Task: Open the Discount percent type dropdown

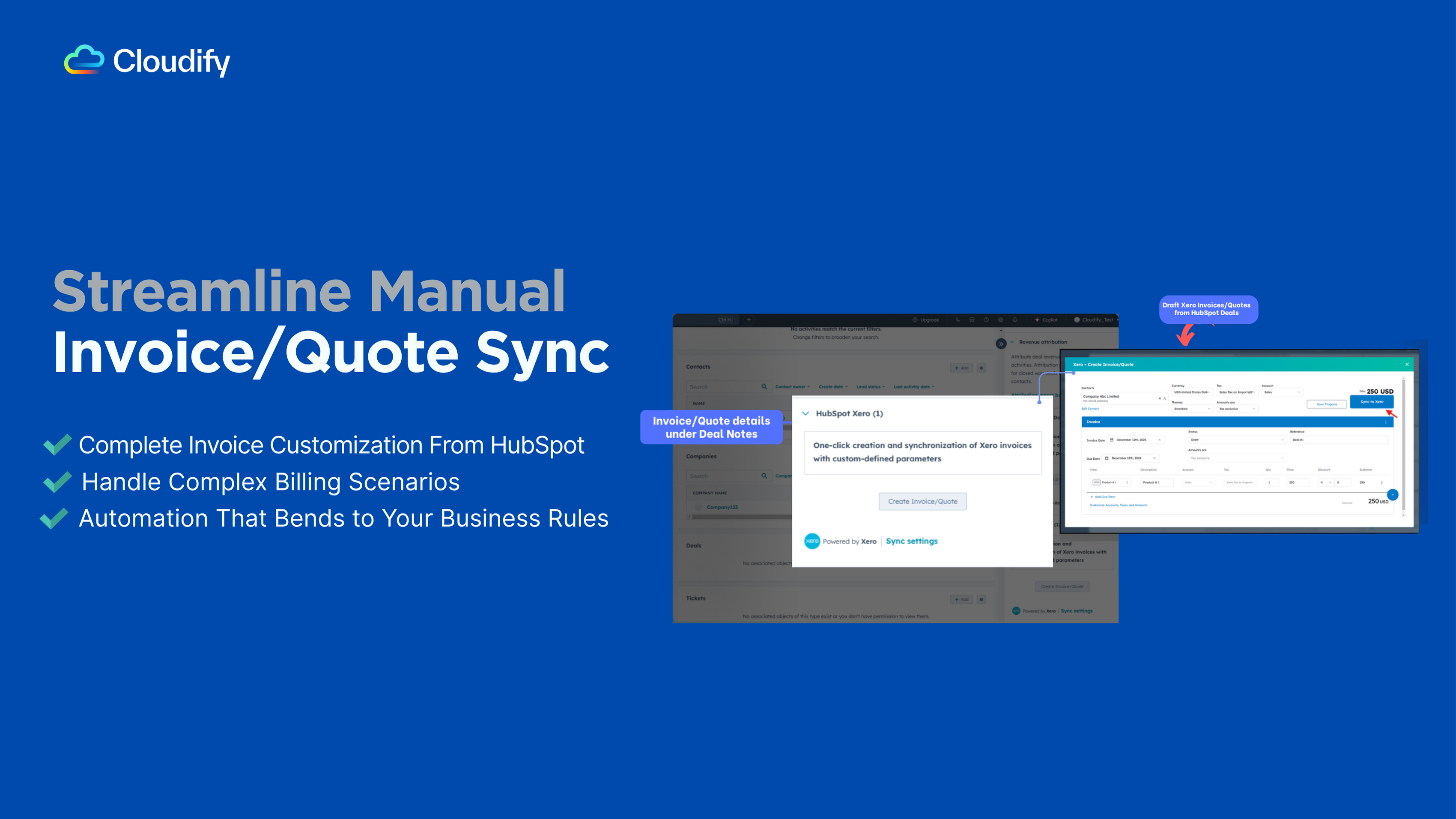Action: pos(1327,483)
